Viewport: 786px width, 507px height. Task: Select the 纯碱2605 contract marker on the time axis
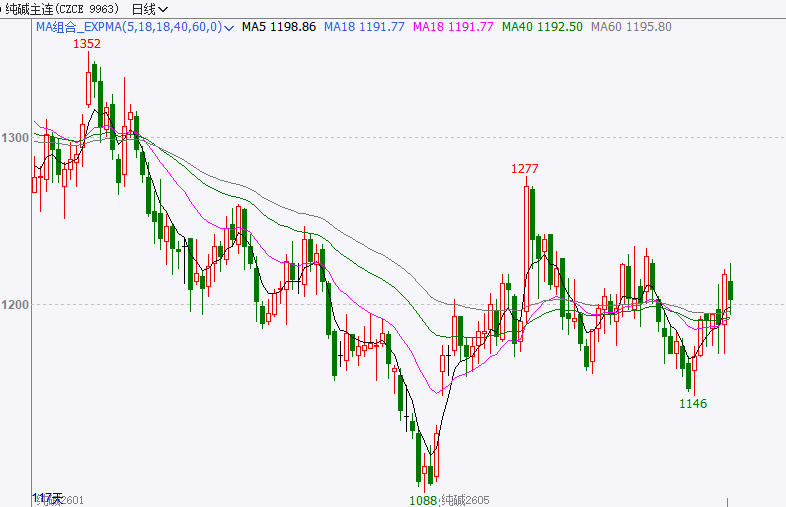(x=466, y=499)
